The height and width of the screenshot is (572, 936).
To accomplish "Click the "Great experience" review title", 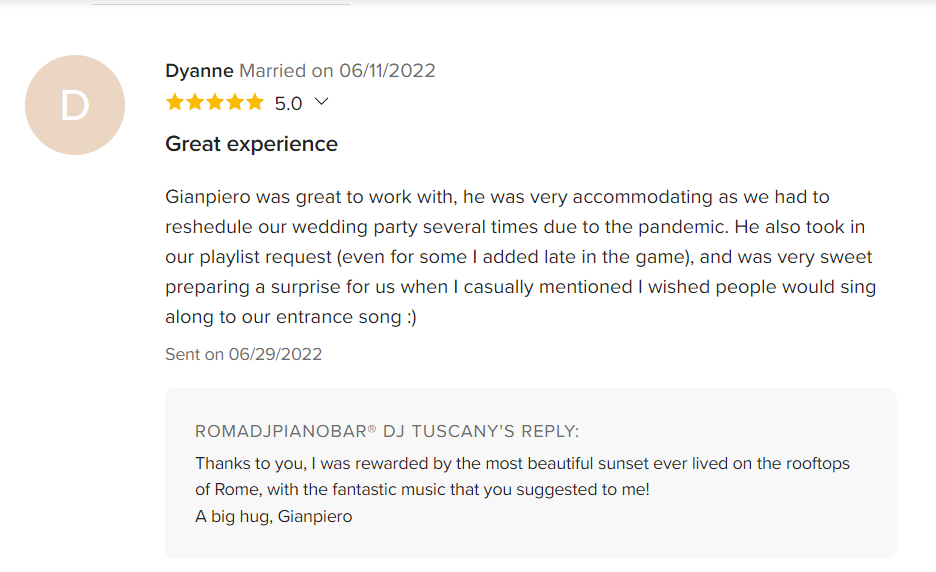I will point(251,144).
